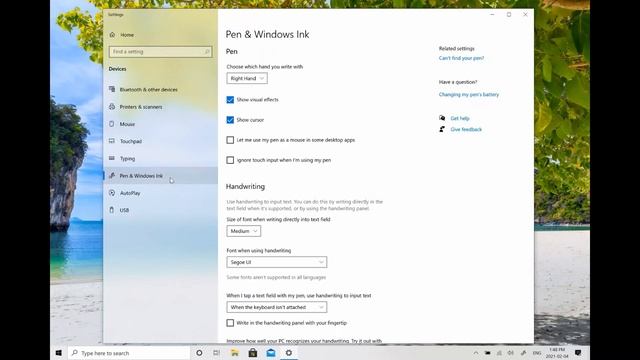Click the Touchpad icon in sidebar
The image size is (640, 360).
(x=112, y=141)
